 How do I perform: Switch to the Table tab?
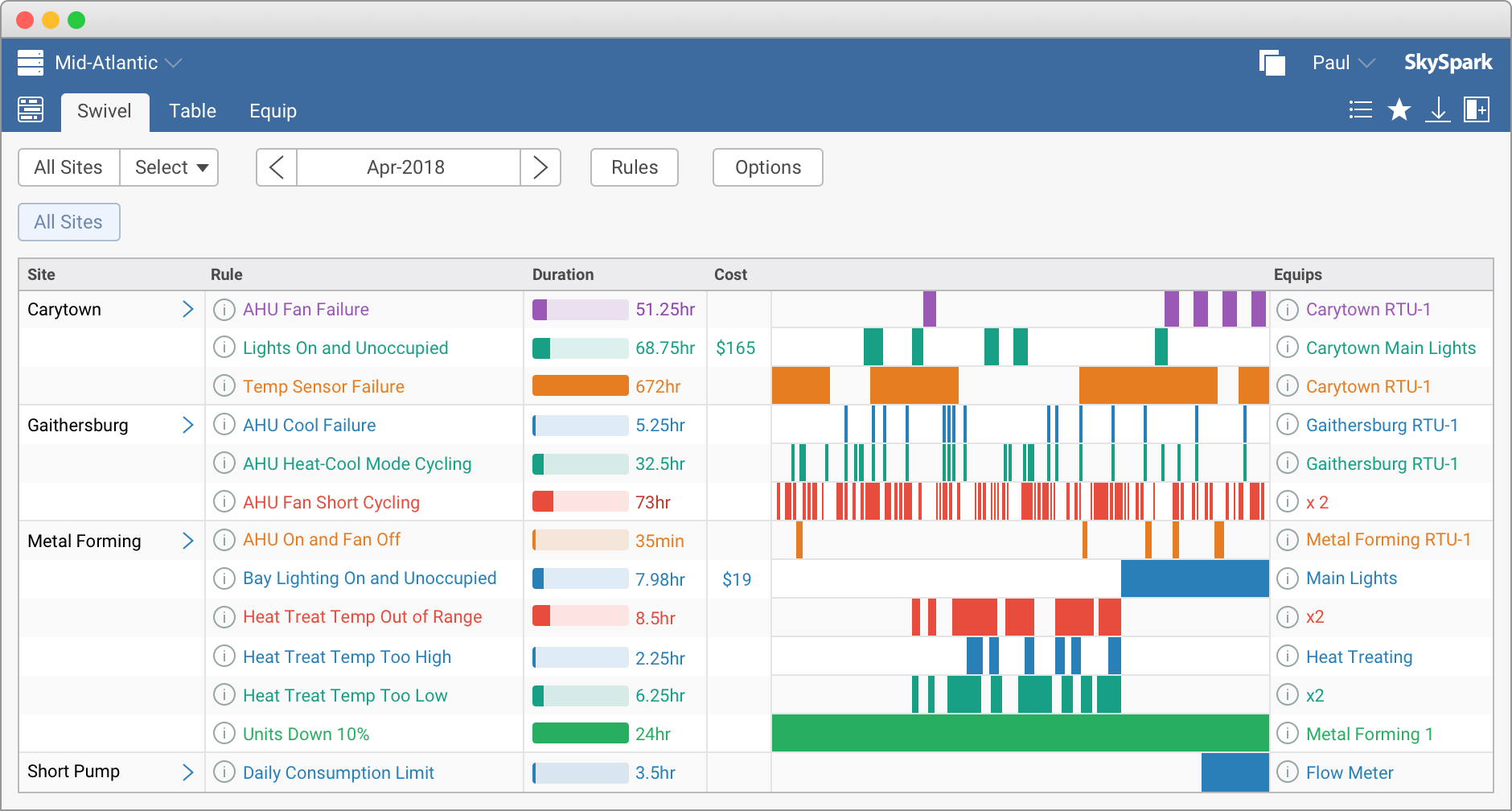pyautogui.click(x=192, y=111)
